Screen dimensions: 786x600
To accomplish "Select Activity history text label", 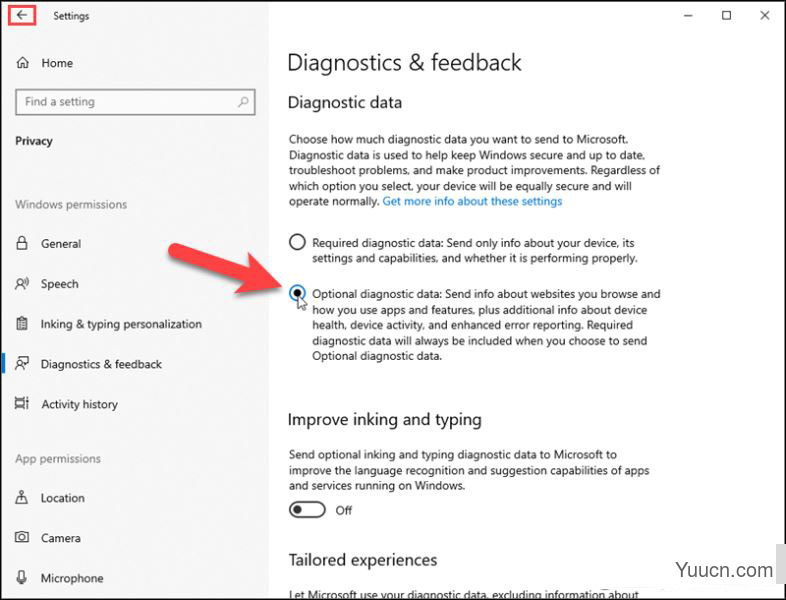I will [x=79, y=404].
